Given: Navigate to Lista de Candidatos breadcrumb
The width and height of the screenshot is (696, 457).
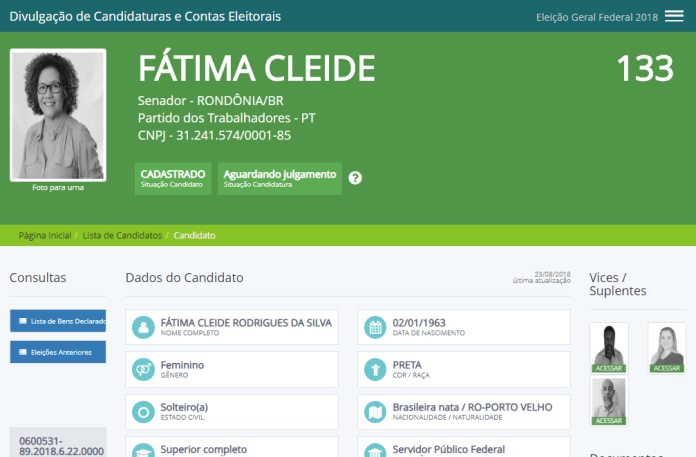Looking at the screenshot, I should pyautogui.click(x=122, y=236).
